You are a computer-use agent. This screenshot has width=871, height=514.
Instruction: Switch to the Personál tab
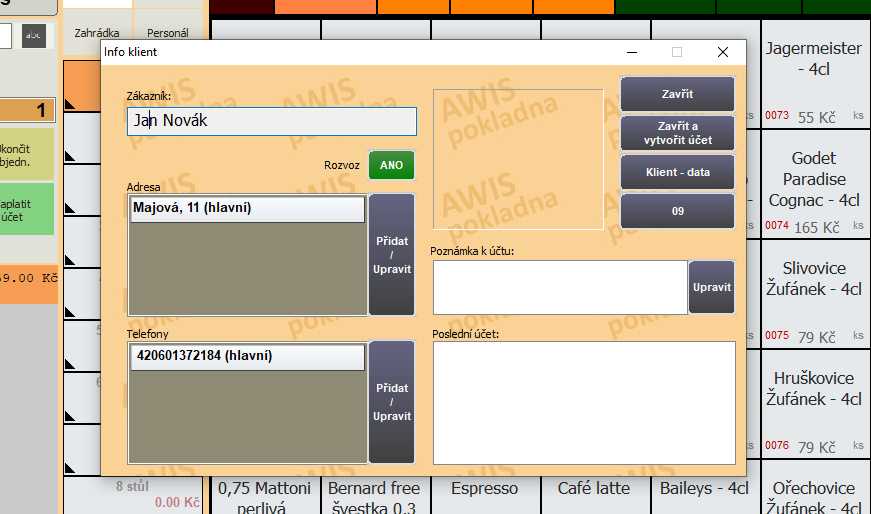(x=167, y=34)
